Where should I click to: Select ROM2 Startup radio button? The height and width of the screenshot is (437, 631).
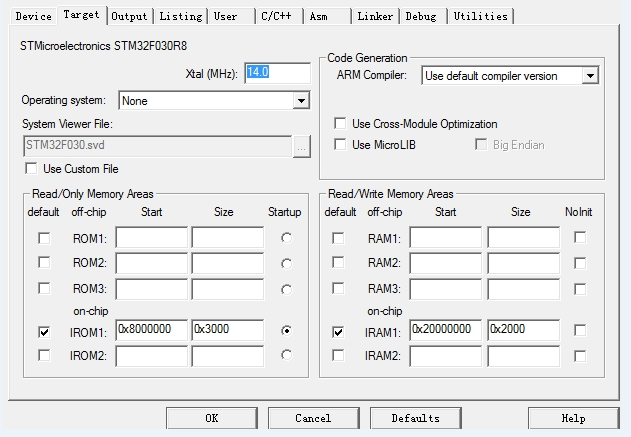tap(286, 264)
